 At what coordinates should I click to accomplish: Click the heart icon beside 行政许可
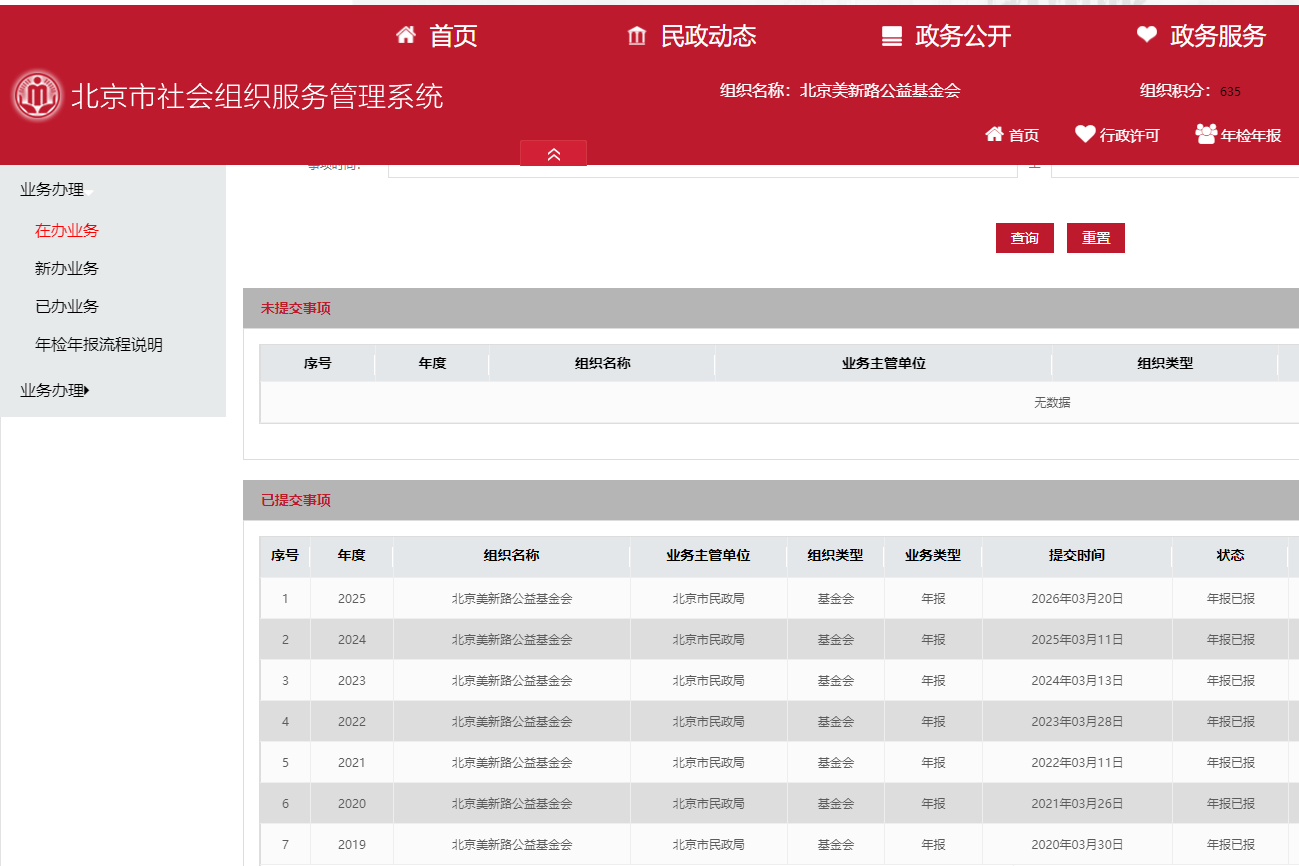[x=1085, y=134]
